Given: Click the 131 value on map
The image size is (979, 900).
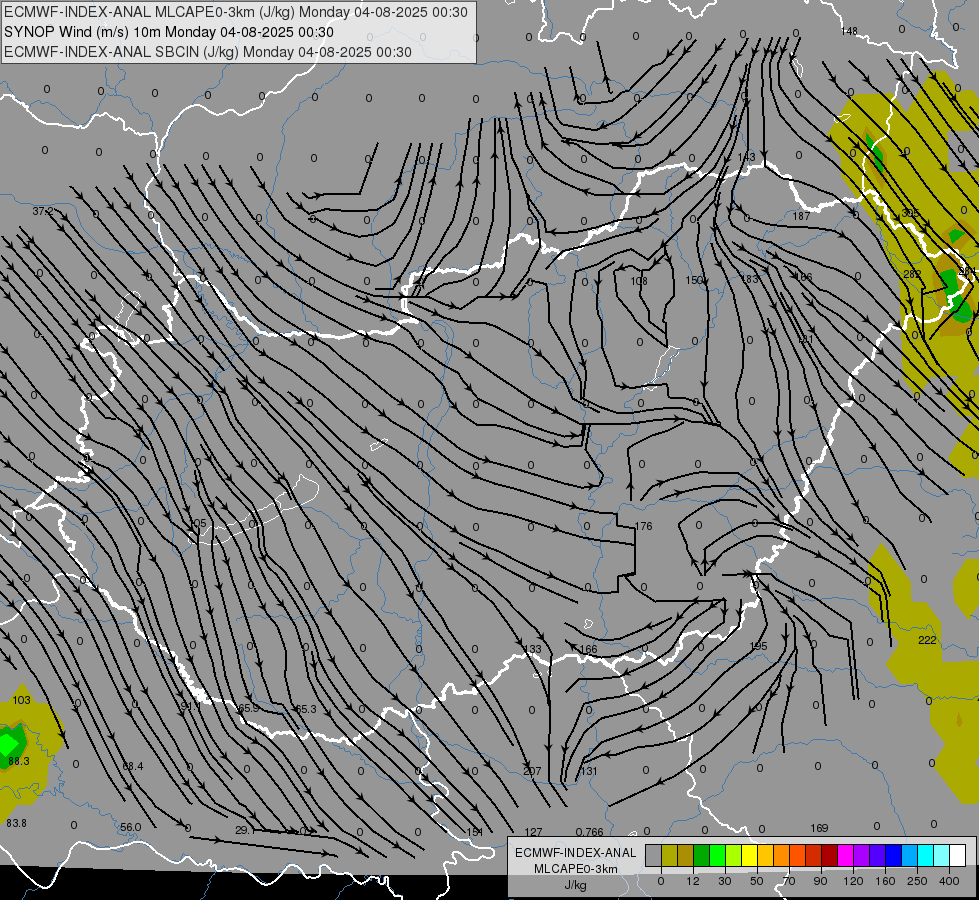Looking at the screenshot, I should tap(589, 771).
